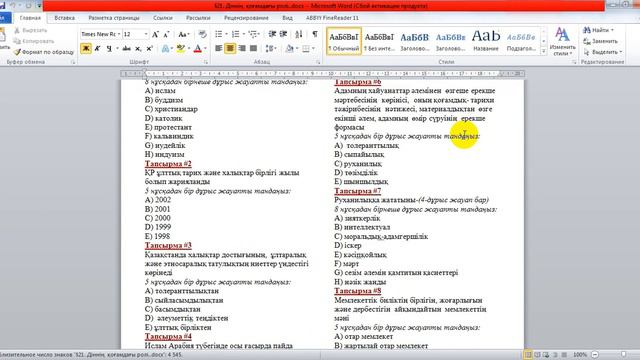
Task: Open shading fill color
Action: coord(289,49)
